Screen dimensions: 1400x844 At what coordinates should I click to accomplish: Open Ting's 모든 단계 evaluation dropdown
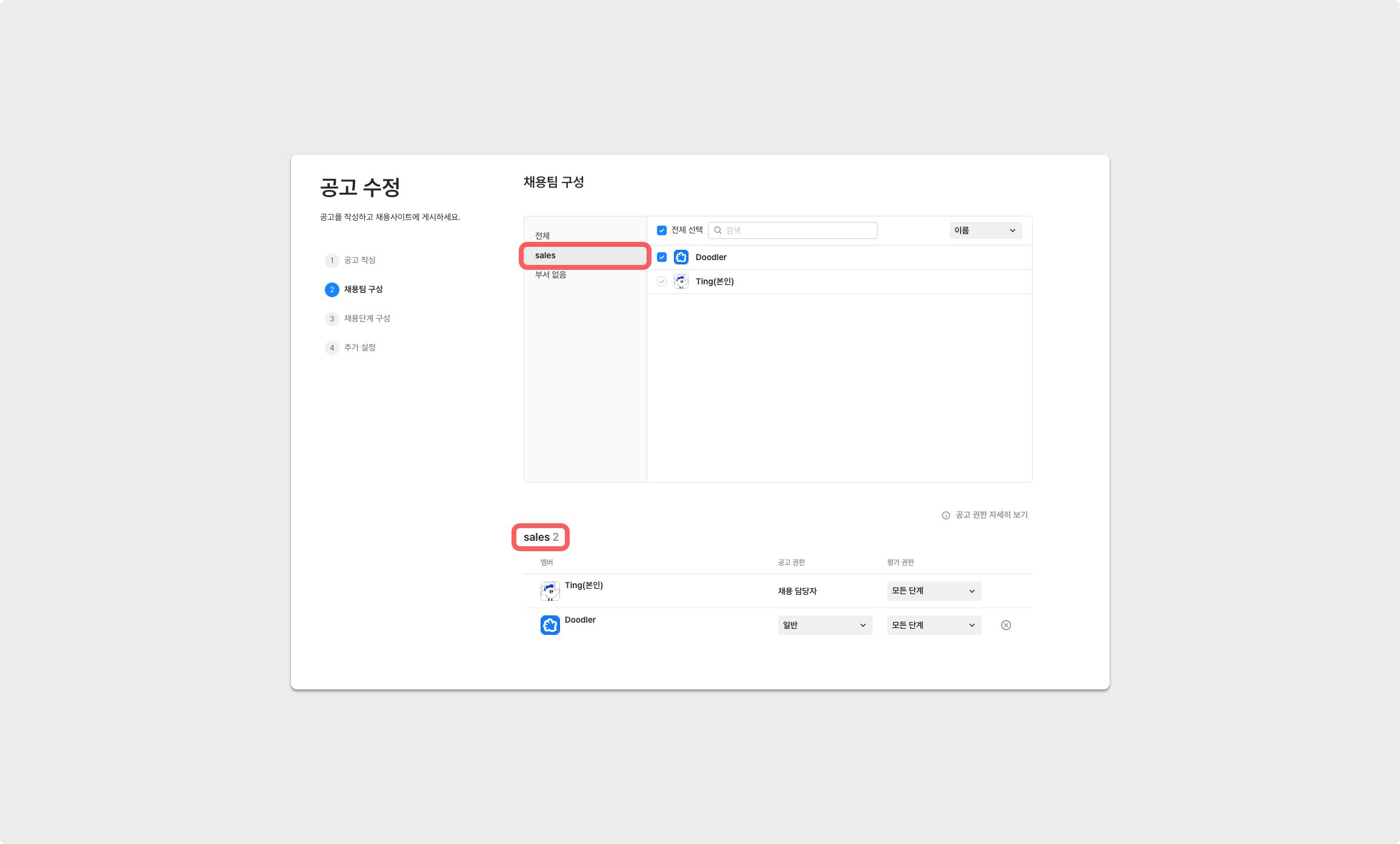point(933,591)
